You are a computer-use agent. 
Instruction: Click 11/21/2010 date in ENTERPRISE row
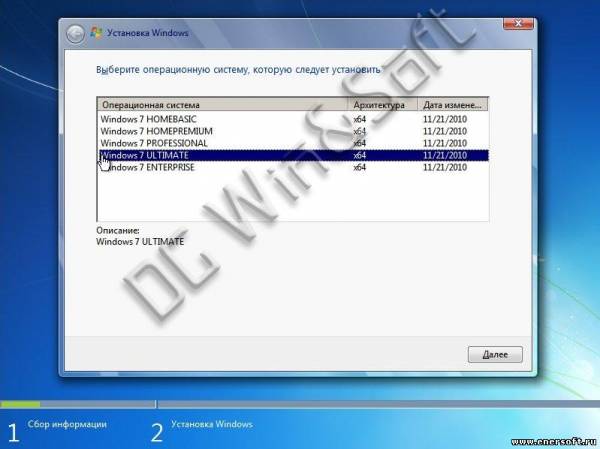click(445, 167)
